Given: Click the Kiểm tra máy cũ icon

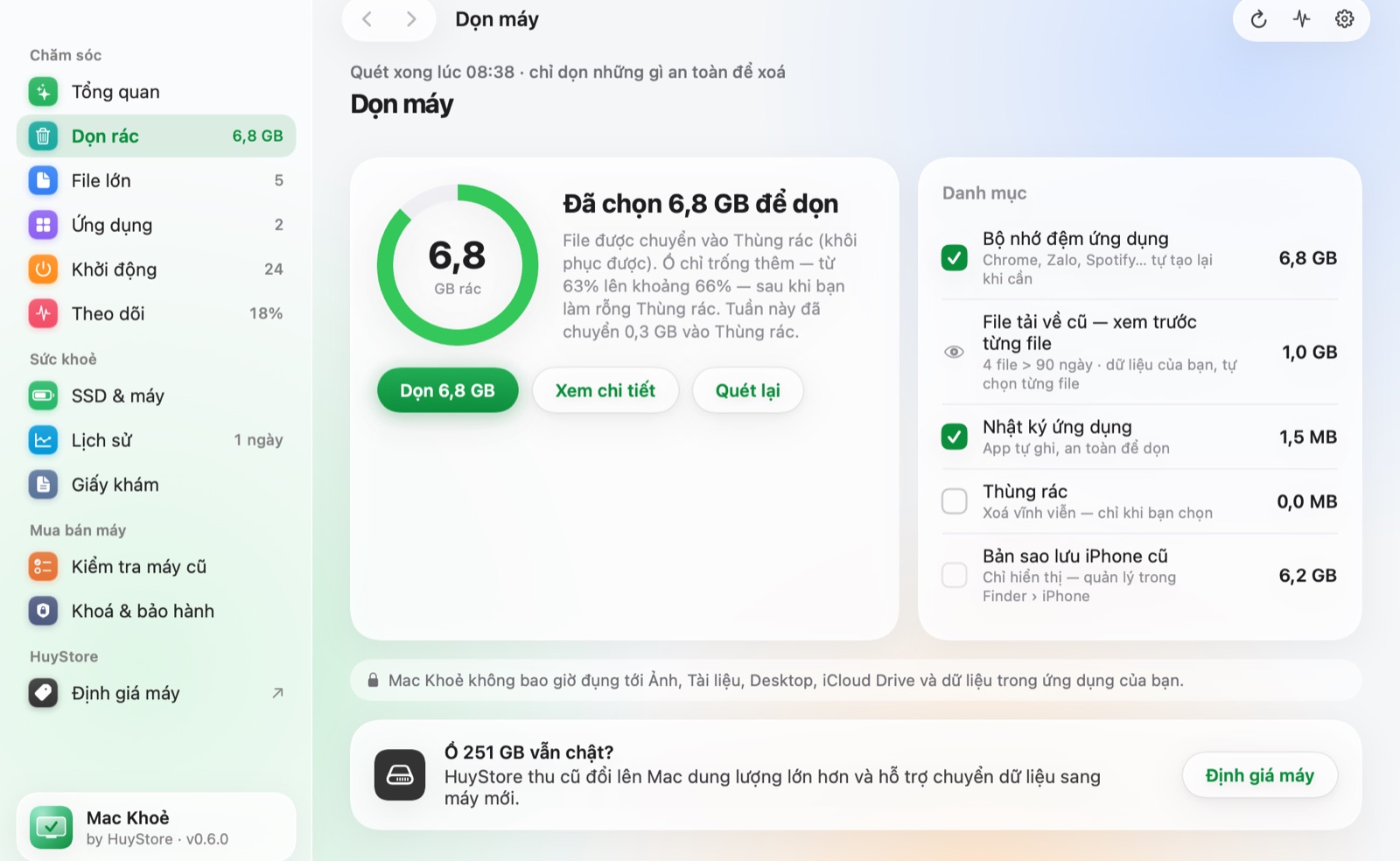Looking at the screenshot, I should pyautogui.click(x=43, y=566).
